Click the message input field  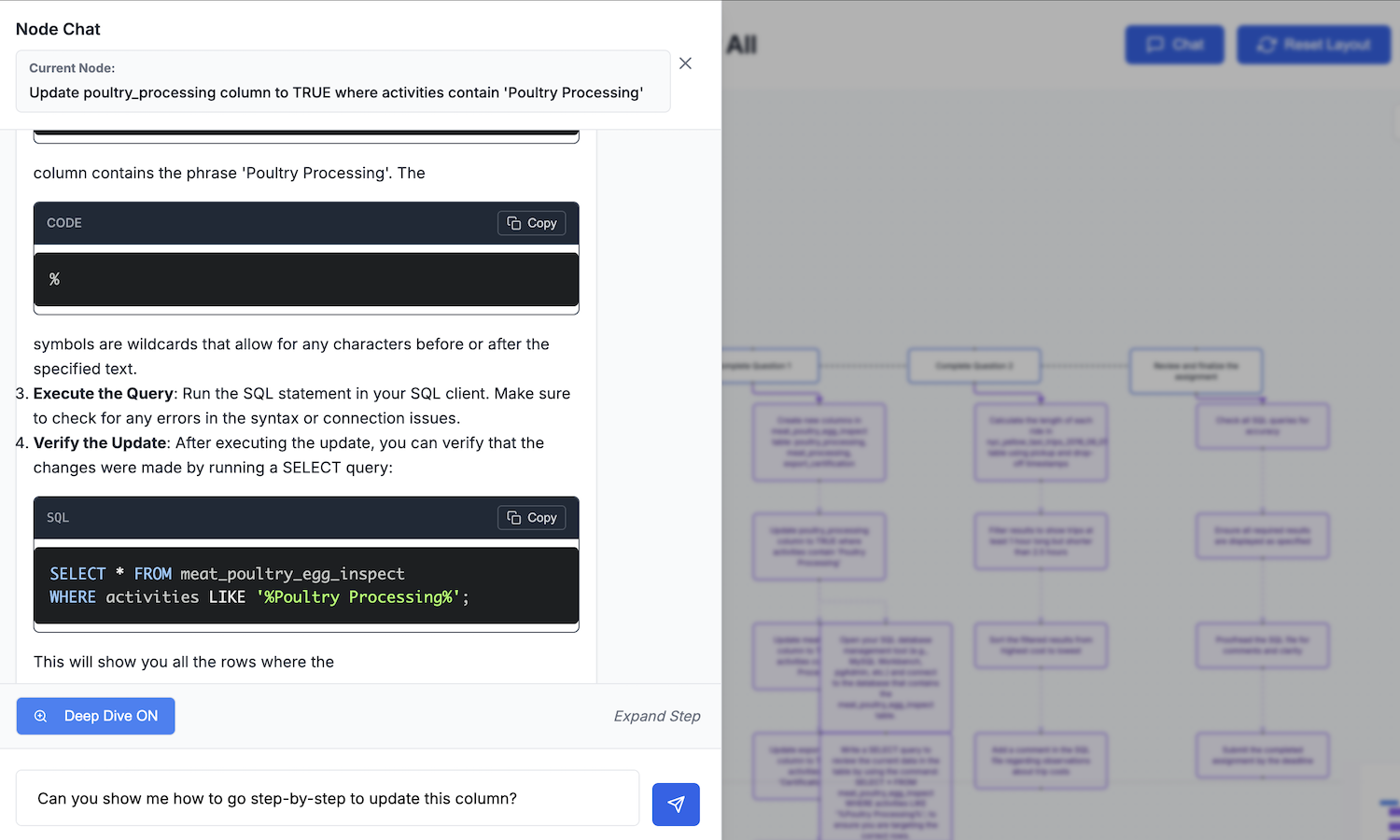click(x=327, y=798)
